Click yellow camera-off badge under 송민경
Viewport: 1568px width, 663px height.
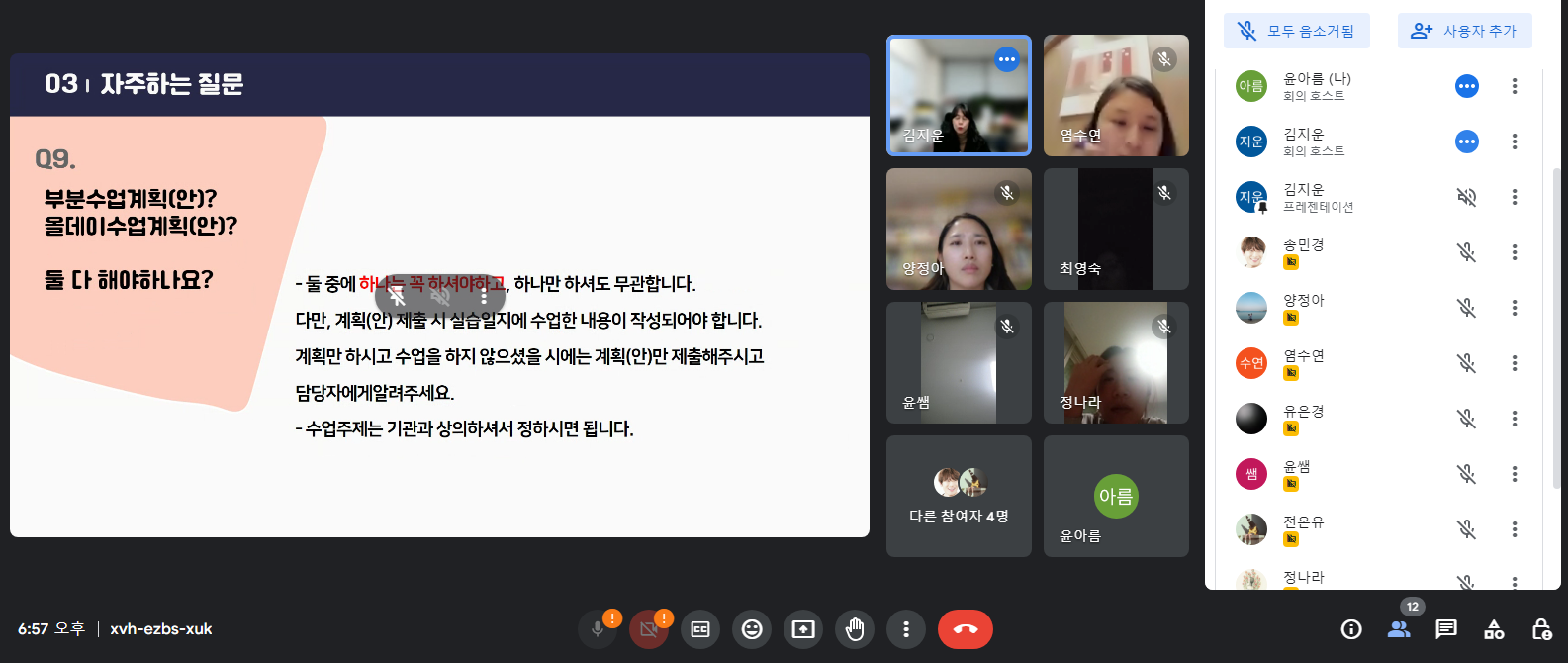point(1291,263)
